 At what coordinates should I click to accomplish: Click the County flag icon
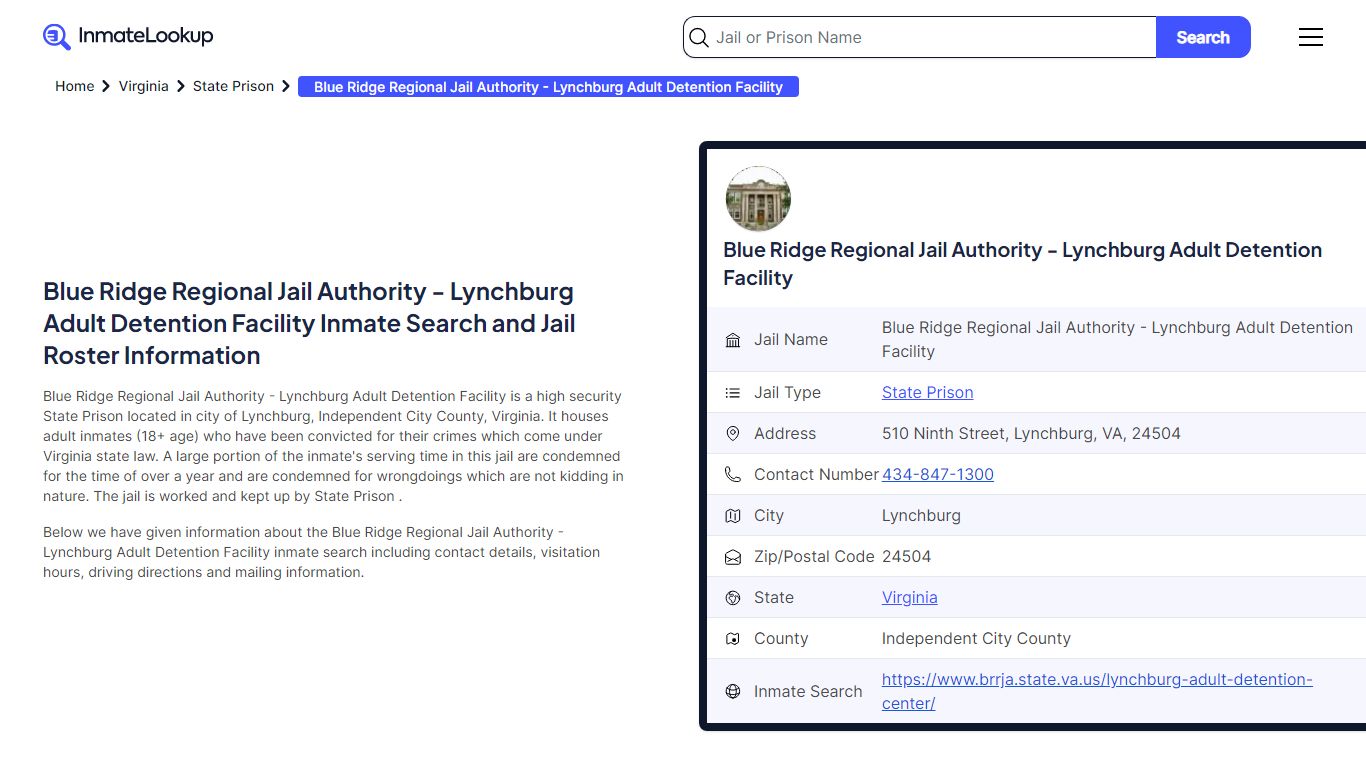pyautogui.click(x=733, y=639)
